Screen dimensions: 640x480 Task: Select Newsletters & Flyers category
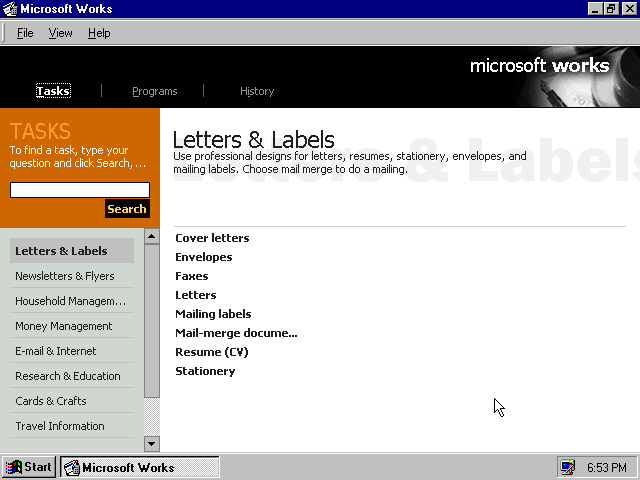[x=72, y=276]
